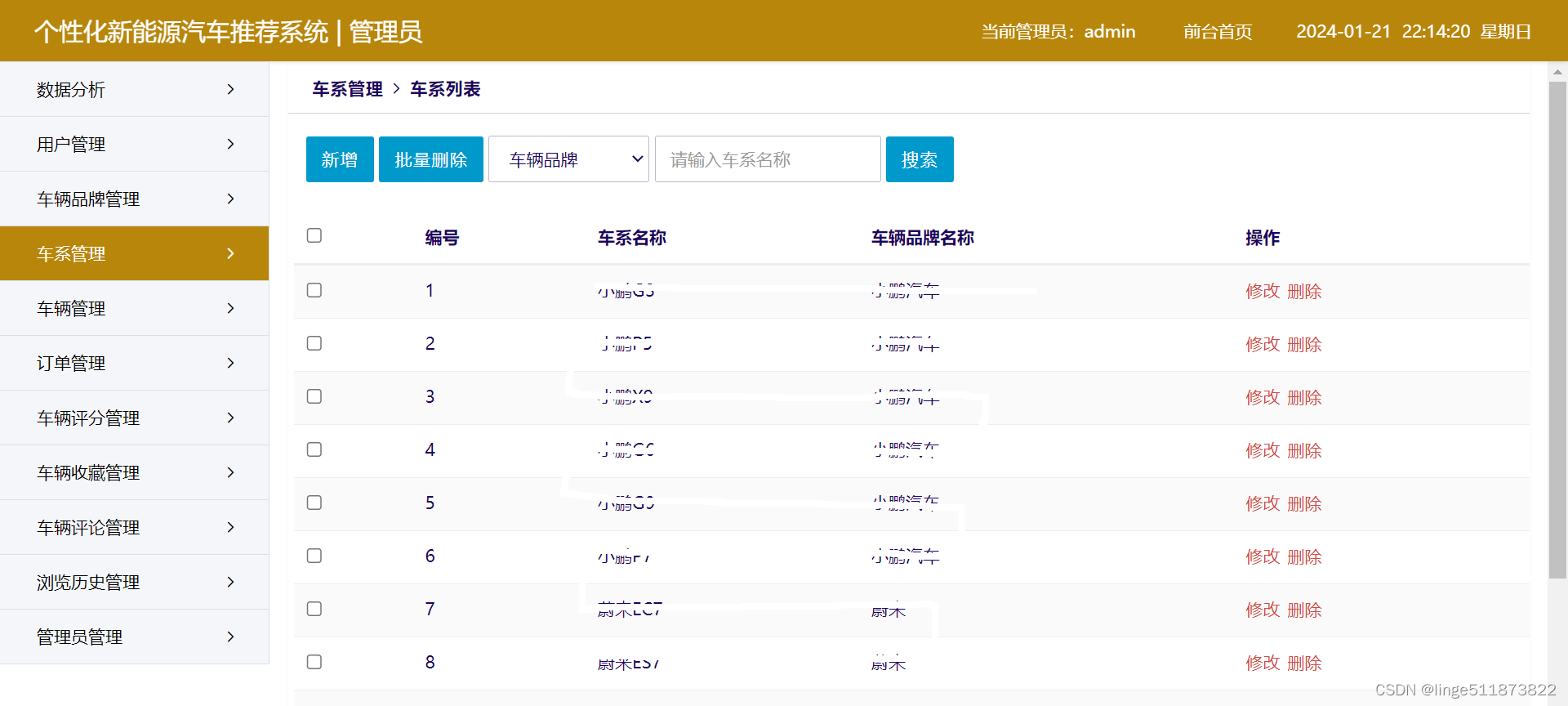The image size is (1568, 706).
Task: Open 车辆评分管理 menu in sidebar
Action: 134,418
